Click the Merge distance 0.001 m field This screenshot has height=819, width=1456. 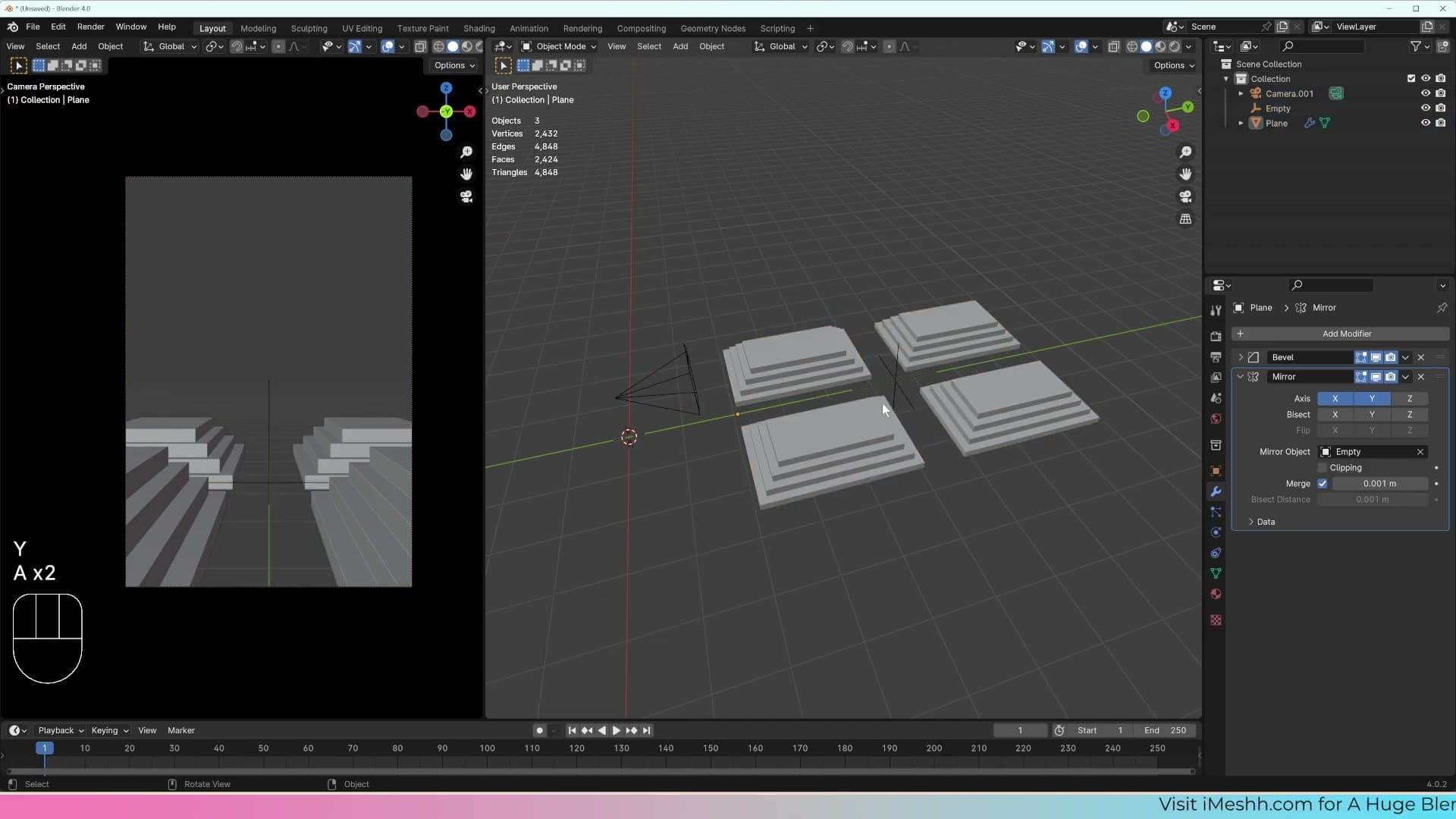[1379, 484]
